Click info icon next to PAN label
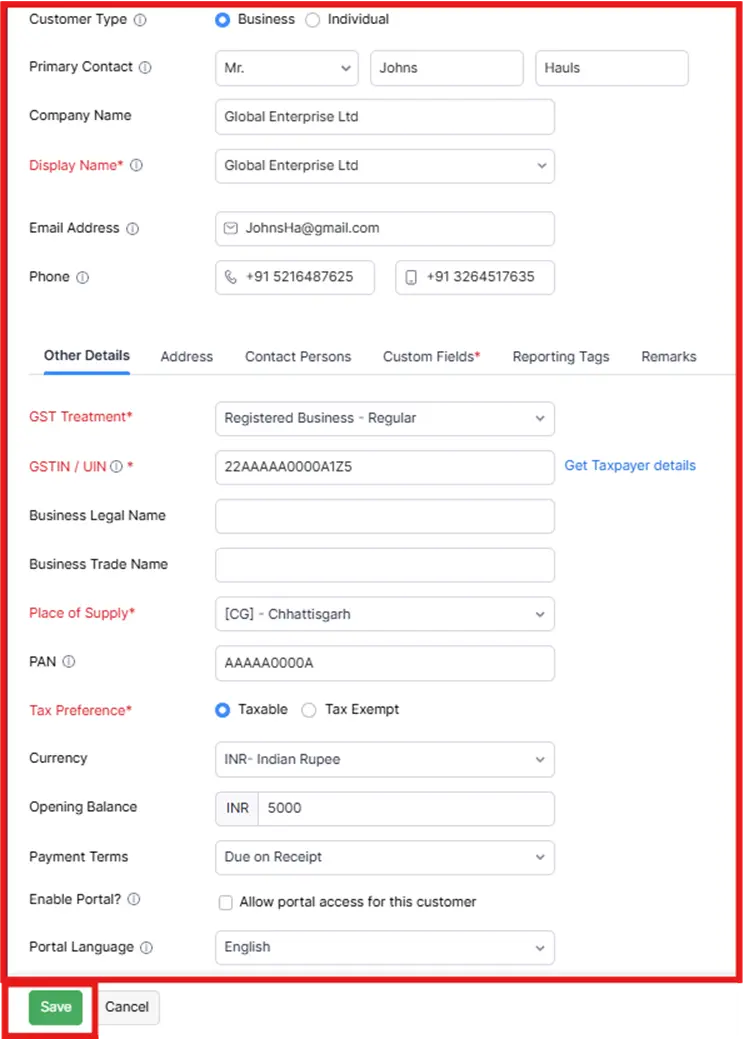This screenshot has height=1039, width=744. (69, 662)
